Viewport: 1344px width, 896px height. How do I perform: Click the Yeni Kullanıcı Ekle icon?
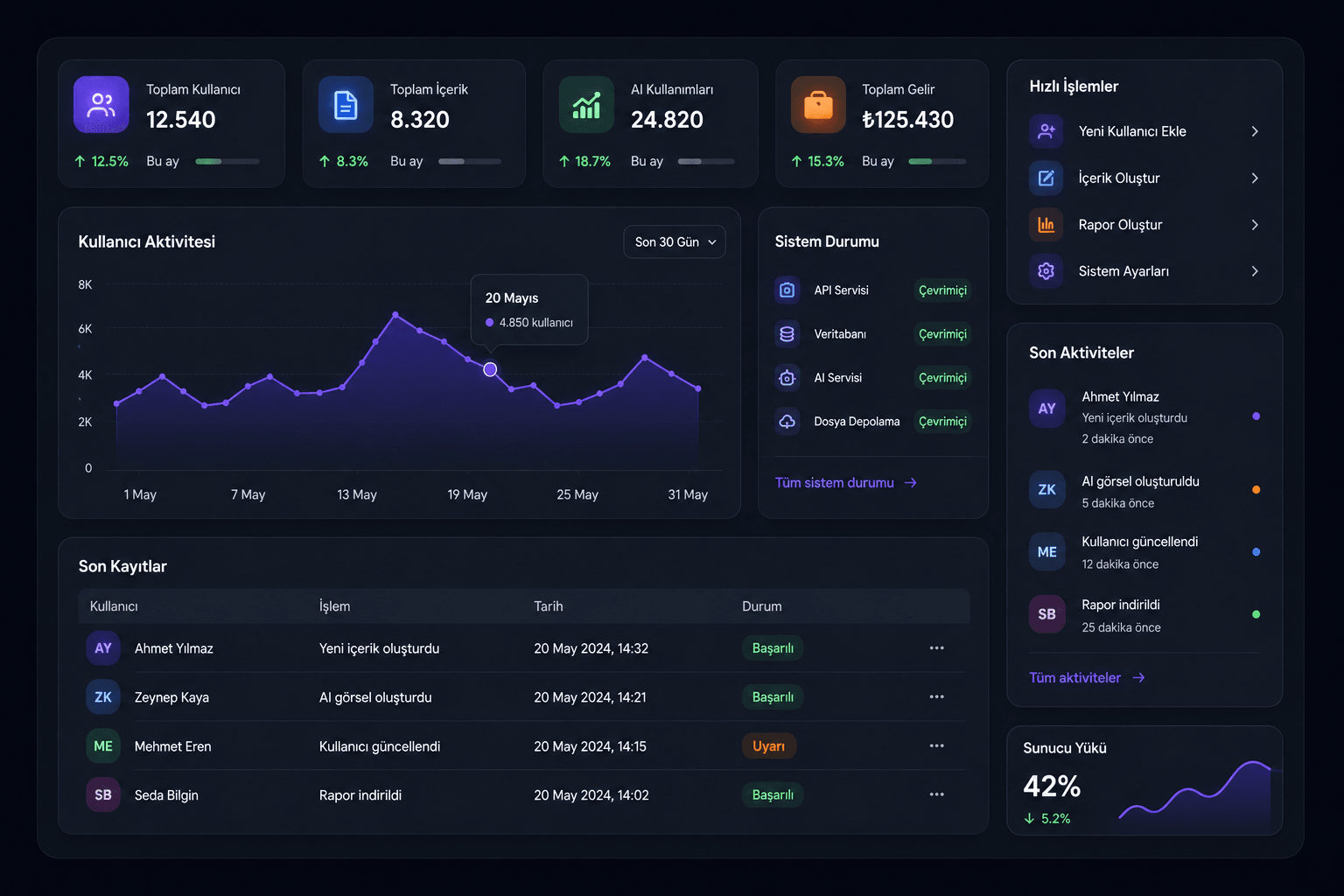[1046, 131]
